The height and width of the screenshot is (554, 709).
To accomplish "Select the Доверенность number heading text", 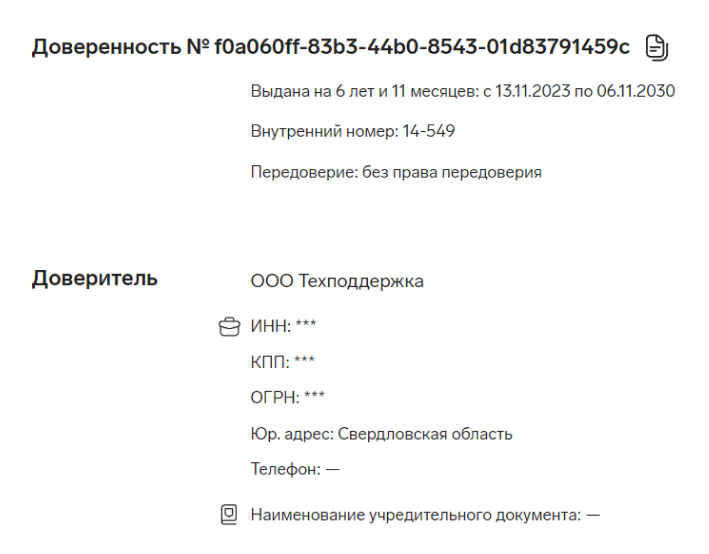I will tap(331, 47).
